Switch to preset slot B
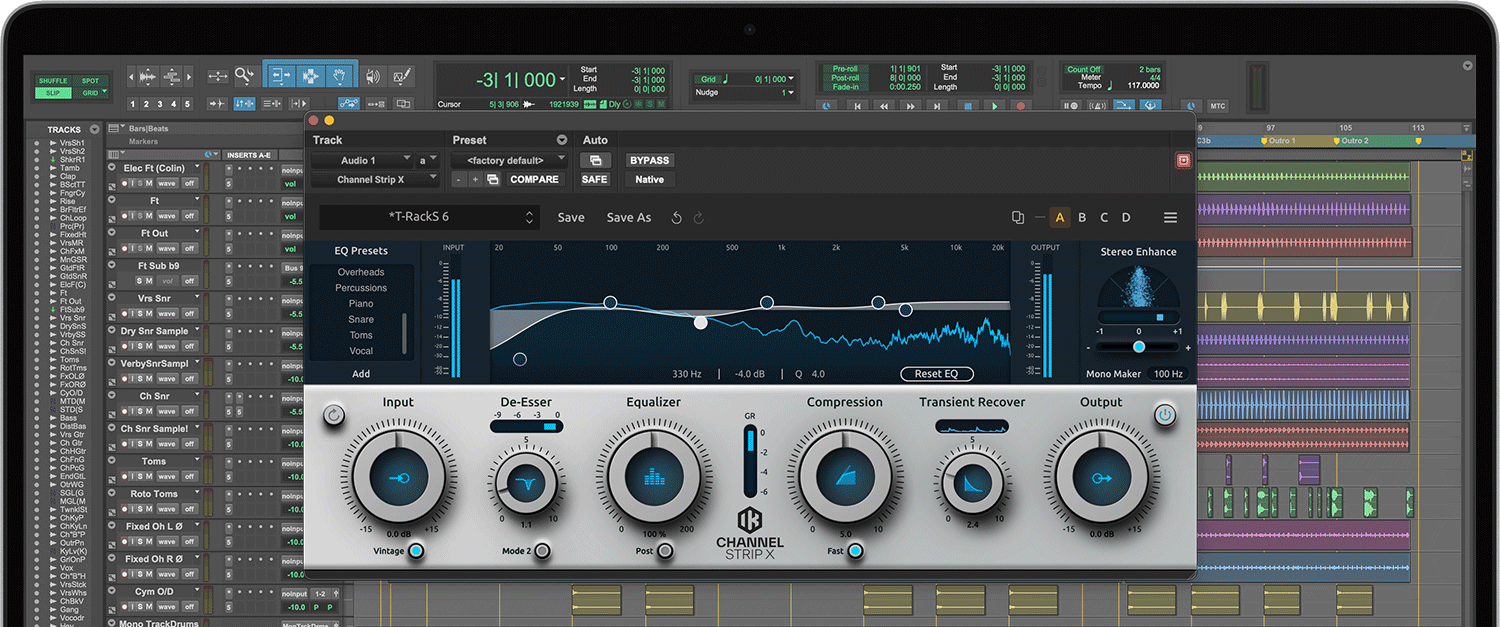This screenshot has height=627, width=1500. coord(1082,218)
